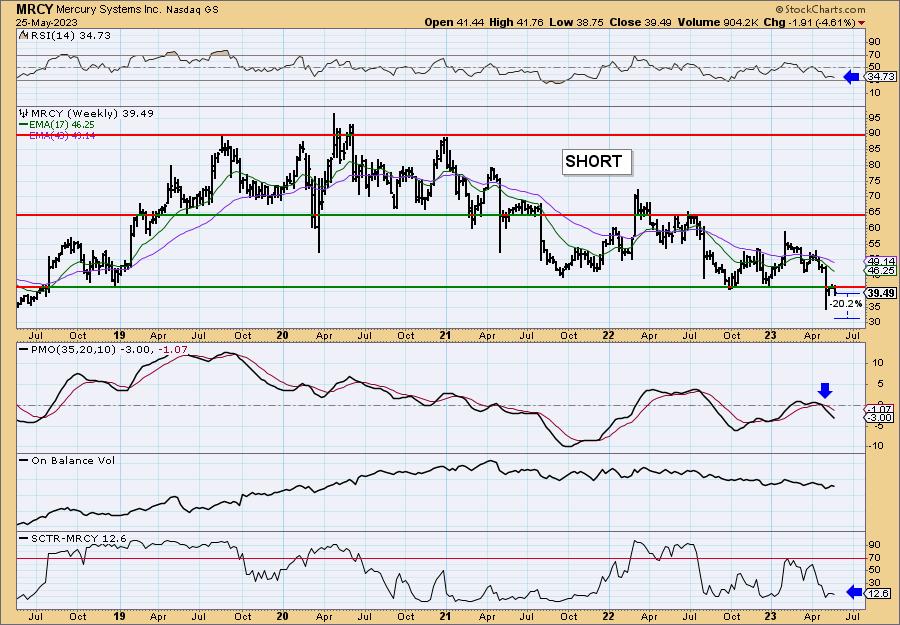Open the StockCharts.com copyright link
The width and height of the screenshot is (900, 625).
820,9
